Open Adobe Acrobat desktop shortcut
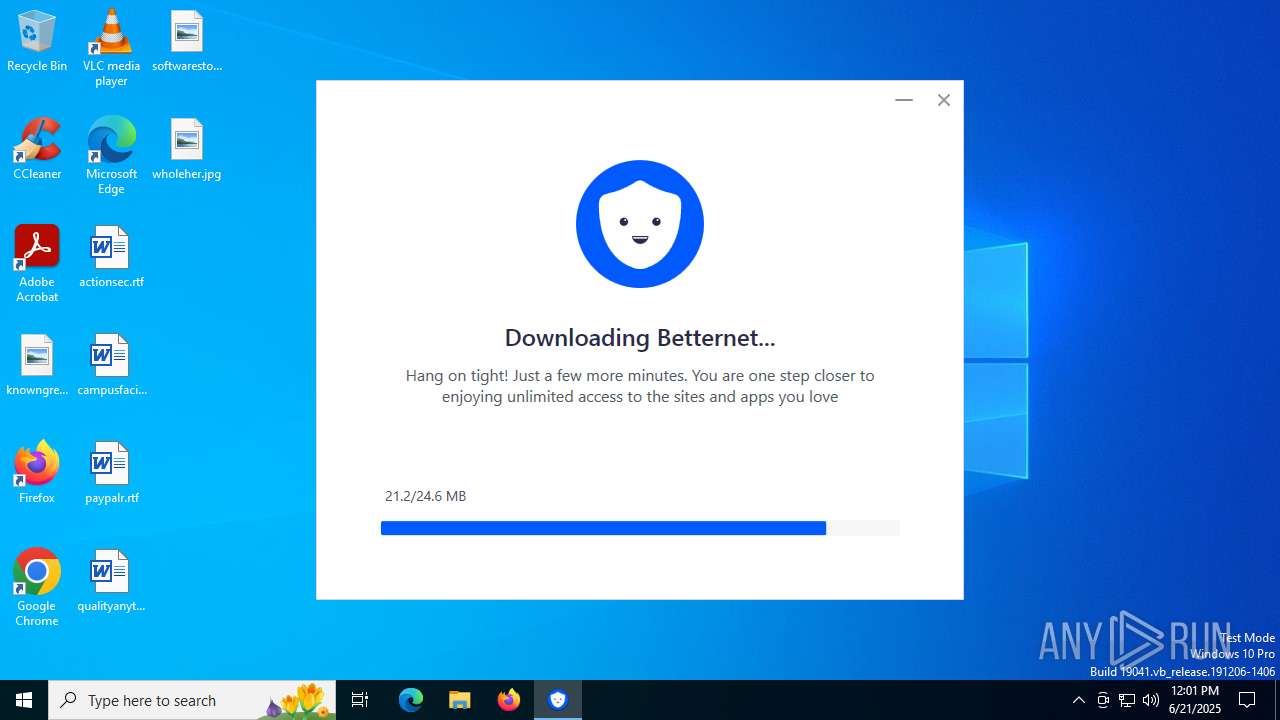Image resolution: width=1280 pixels, height=720 pixels. (x=37, y=264)
